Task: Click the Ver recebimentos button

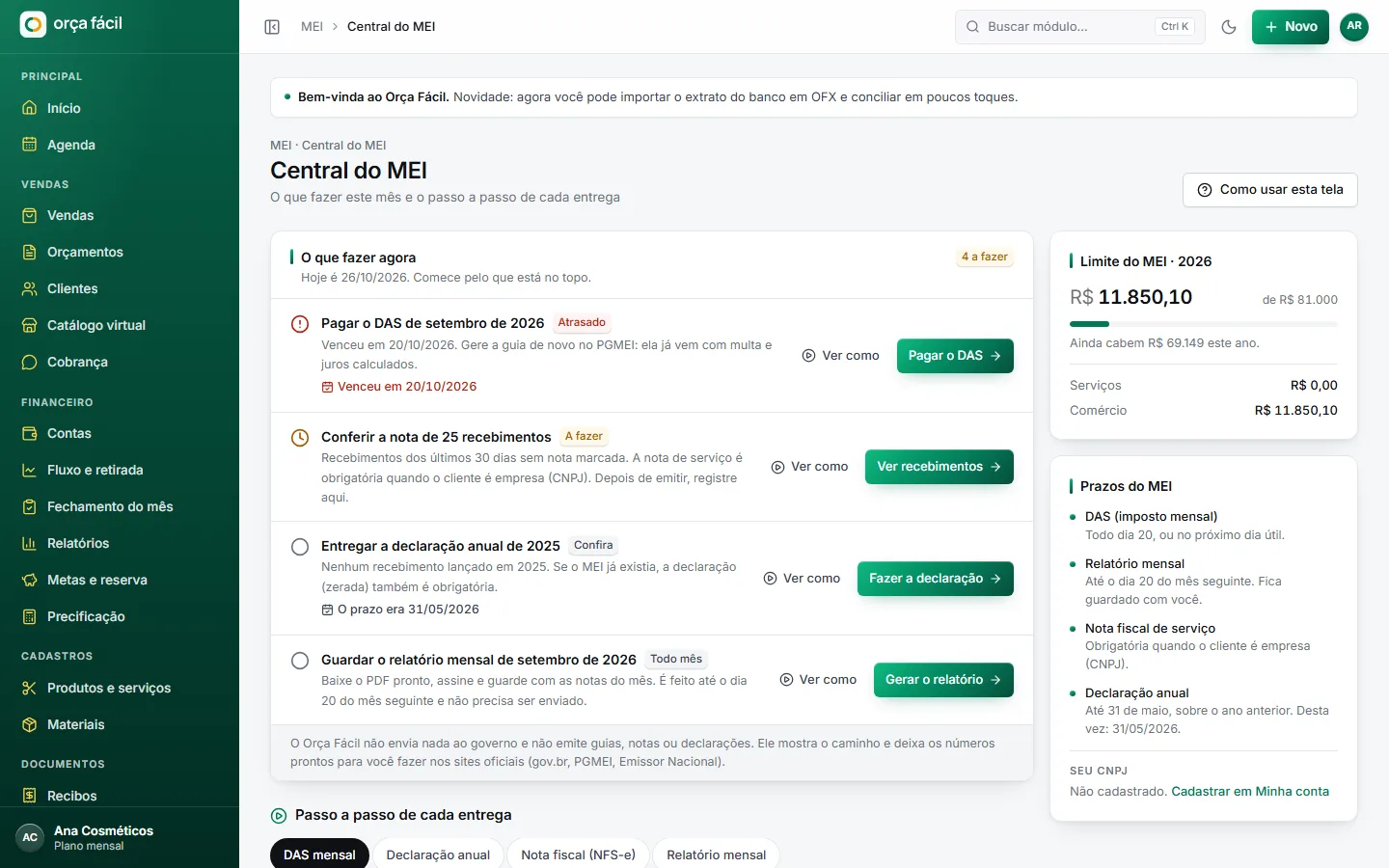Action: click(x=940, y=467)
